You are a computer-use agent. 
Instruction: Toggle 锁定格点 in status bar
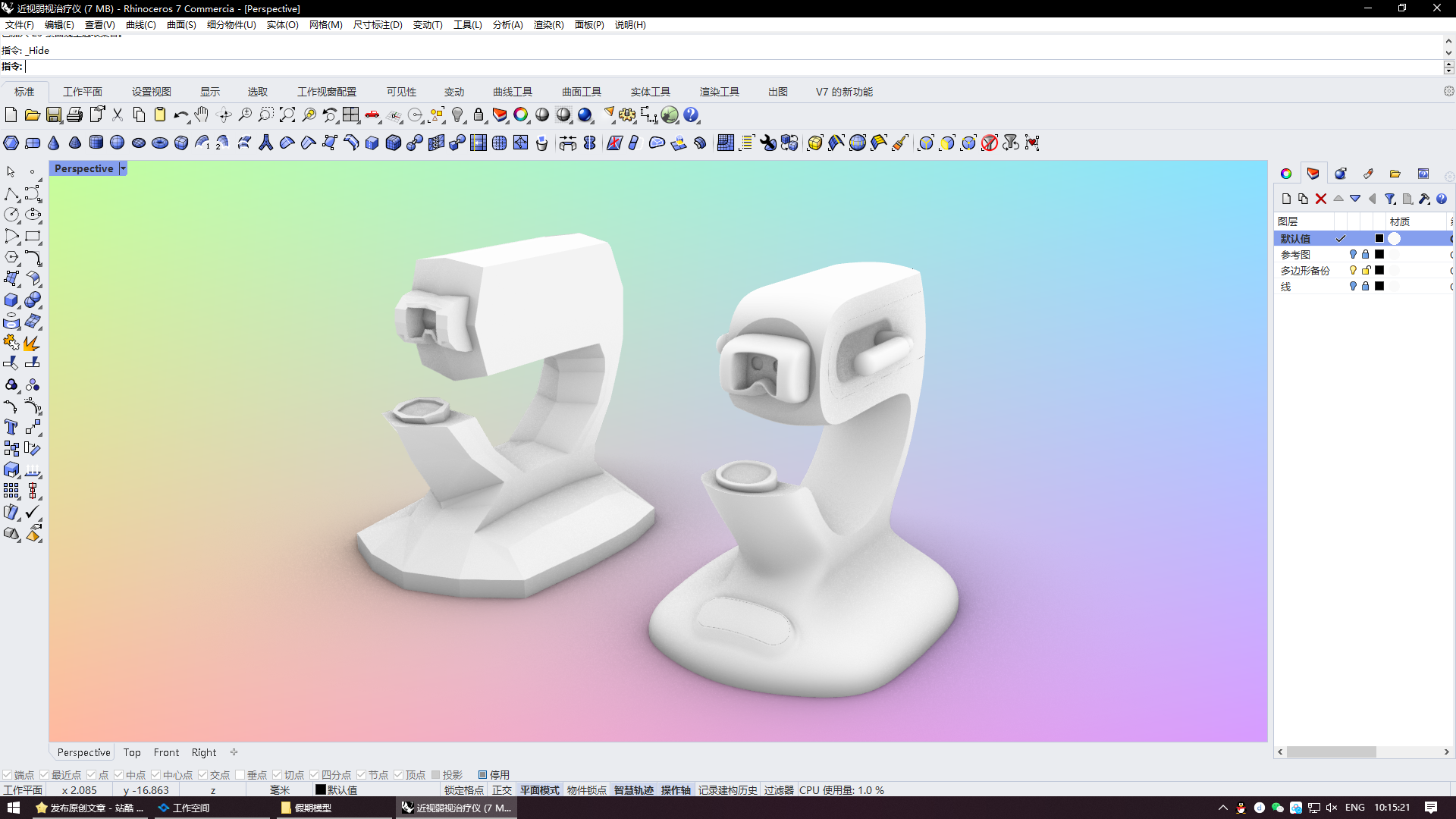(x=463, y=790)
